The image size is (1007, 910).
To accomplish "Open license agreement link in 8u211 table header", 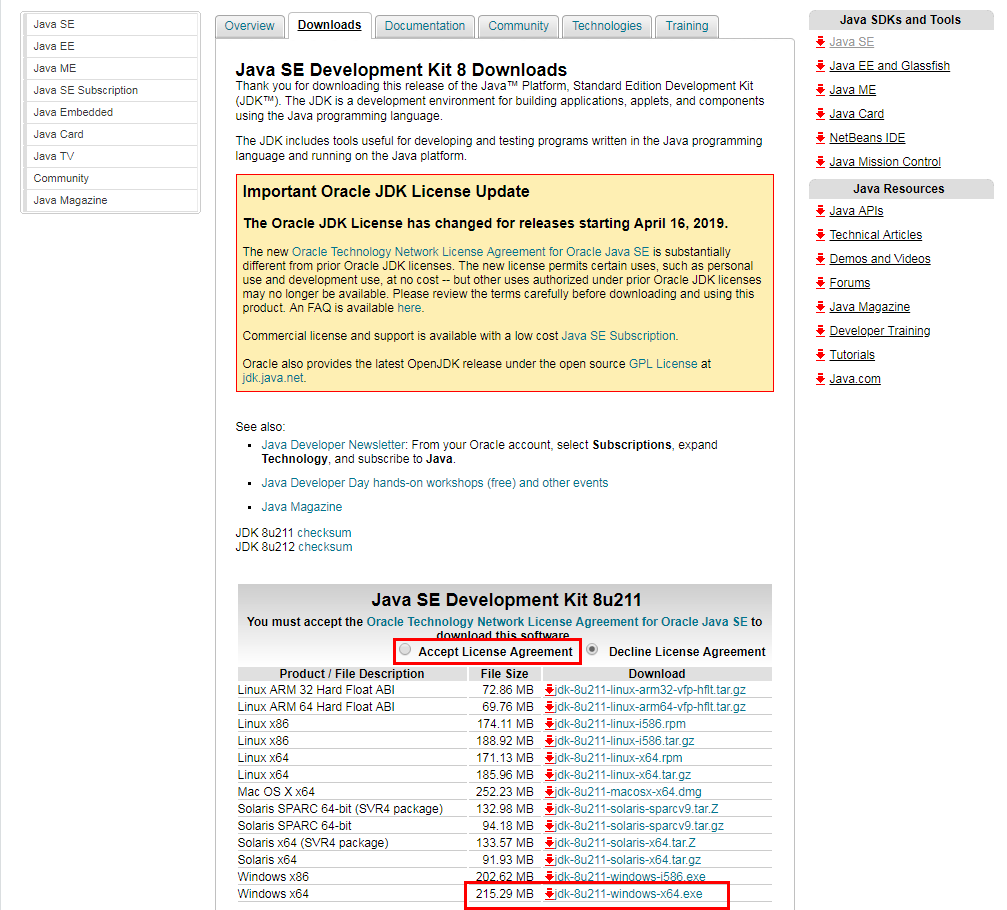I will [x=557, y=622].
